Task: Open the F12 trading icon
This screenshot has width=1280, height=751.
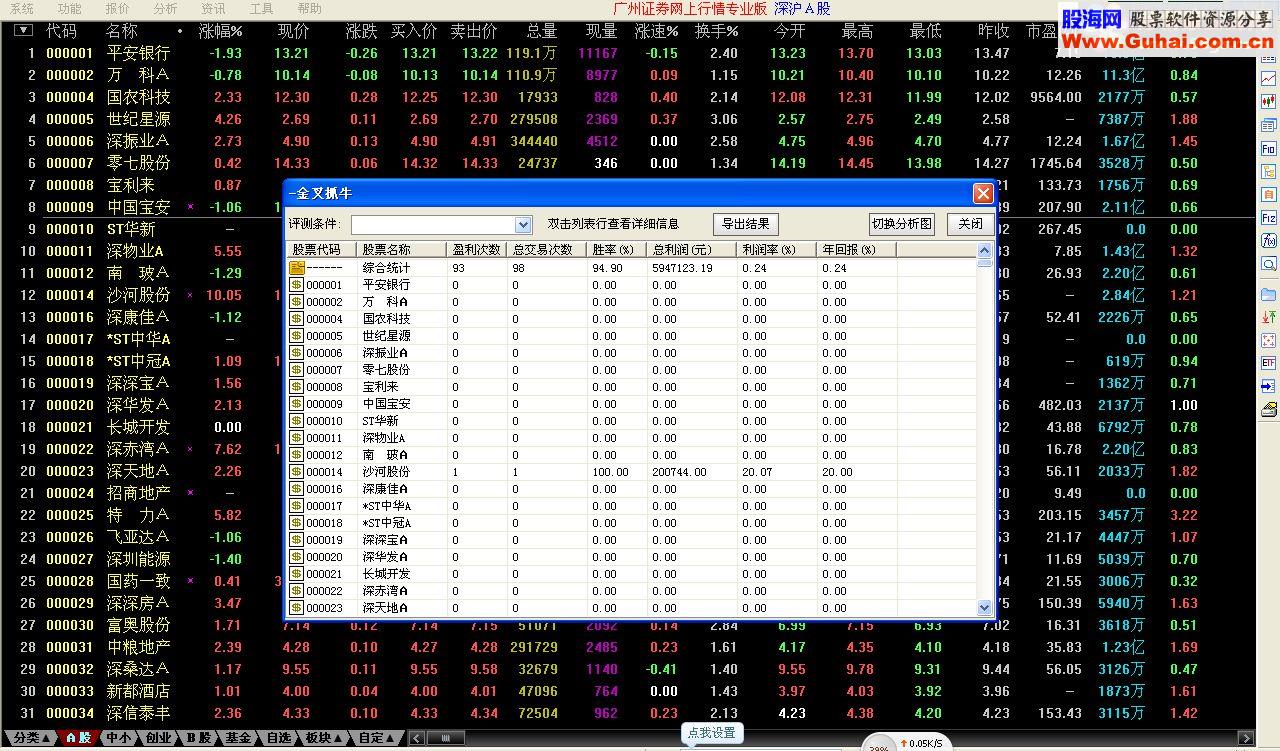Action: pyautogui.click(x=1268, y=218)
